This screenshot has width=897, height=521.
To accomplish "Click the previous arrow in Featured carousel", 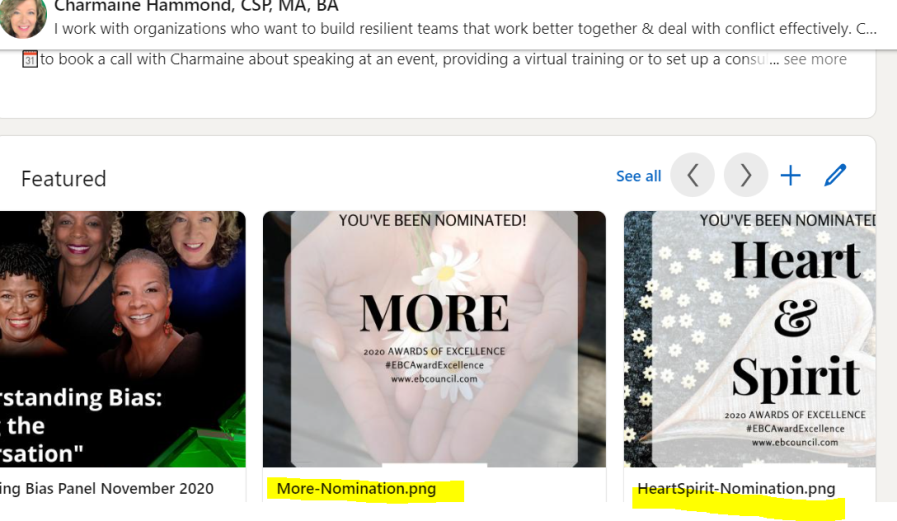I will click(x=692, y=175).
